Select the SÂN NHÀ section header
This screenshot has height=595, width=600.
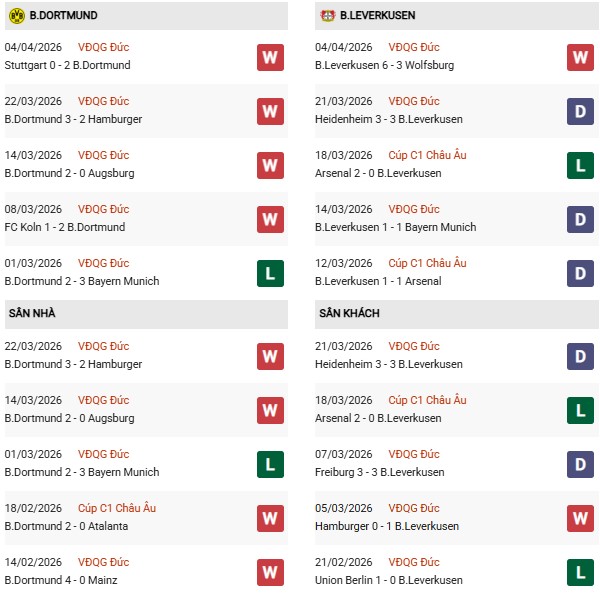pyautogui.click(x=31, y=314)
